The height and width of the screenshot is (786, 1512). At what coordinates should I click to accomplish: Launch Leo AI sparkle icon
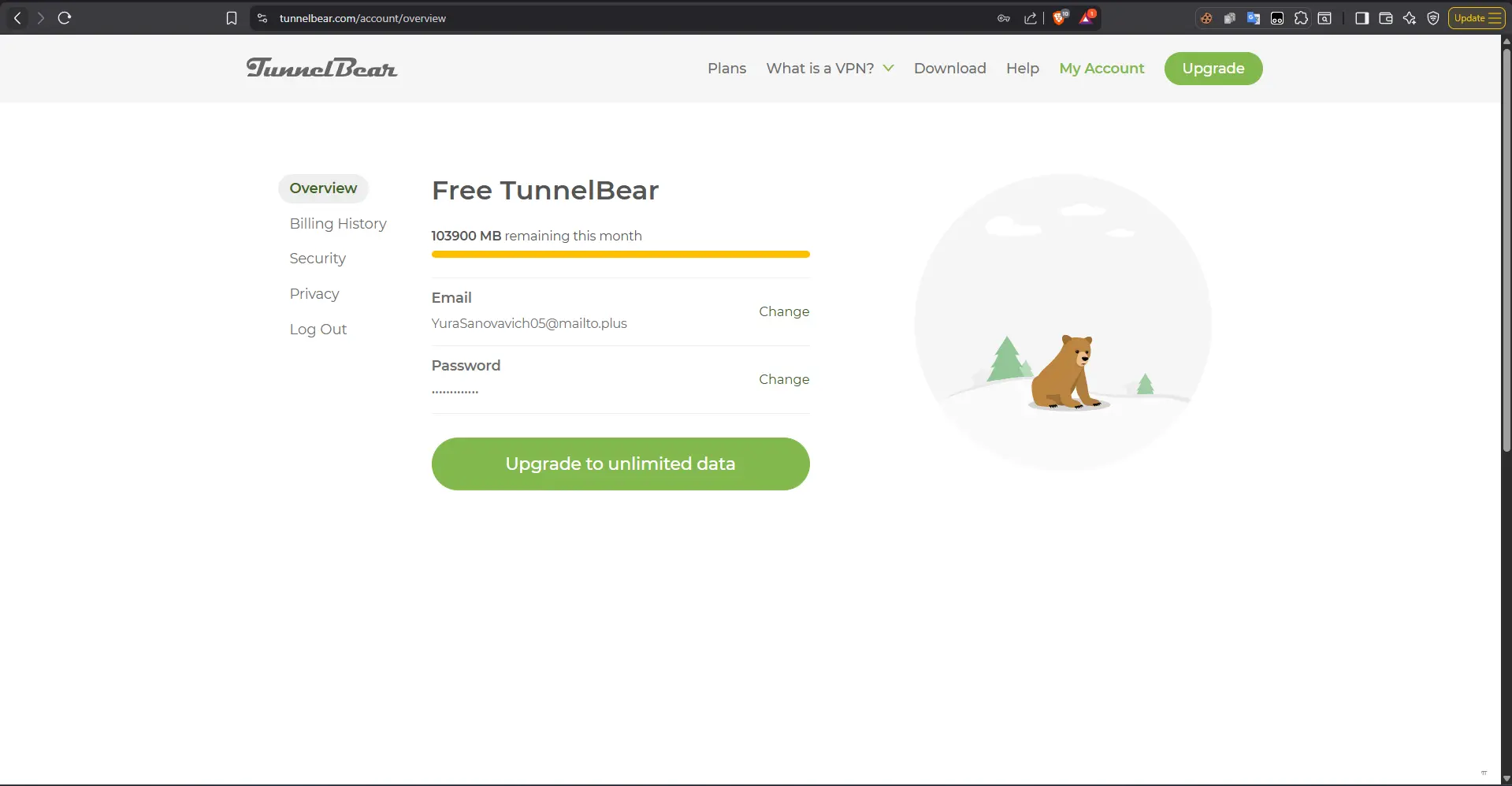click(x=1410, y=18)
